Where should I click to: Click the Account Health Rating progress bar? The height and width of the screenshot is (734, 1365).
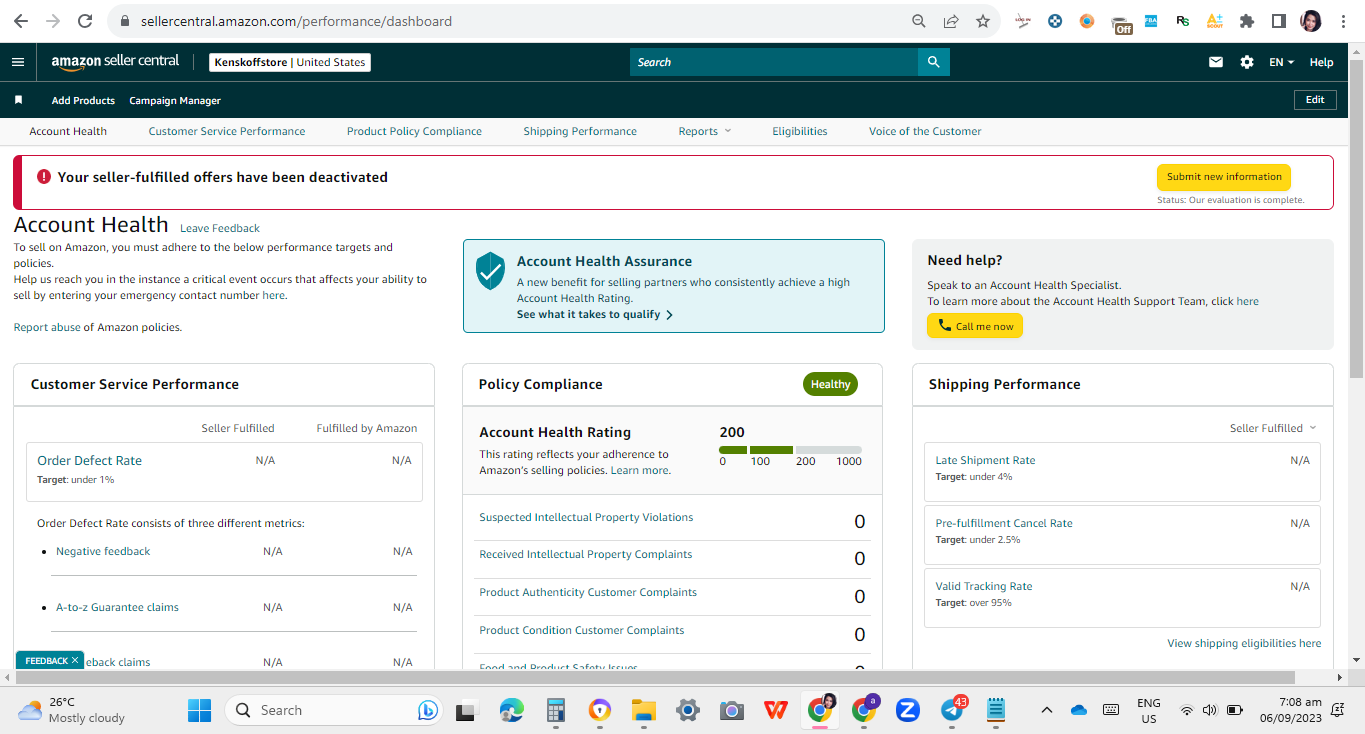[x=790, y=450]
